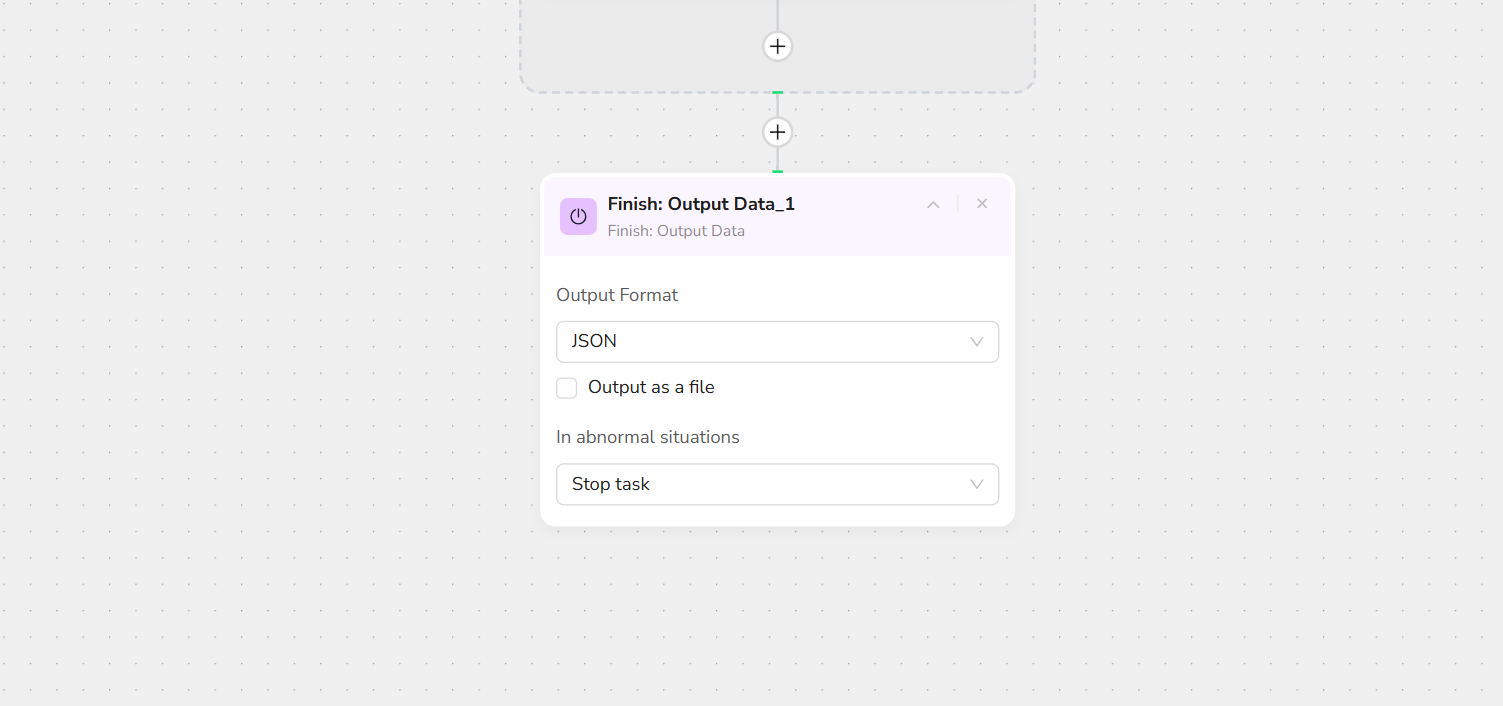Collapse the Finish: Output Data_1 node
This screenshot has height=706, width=1503.
(933, 204)
